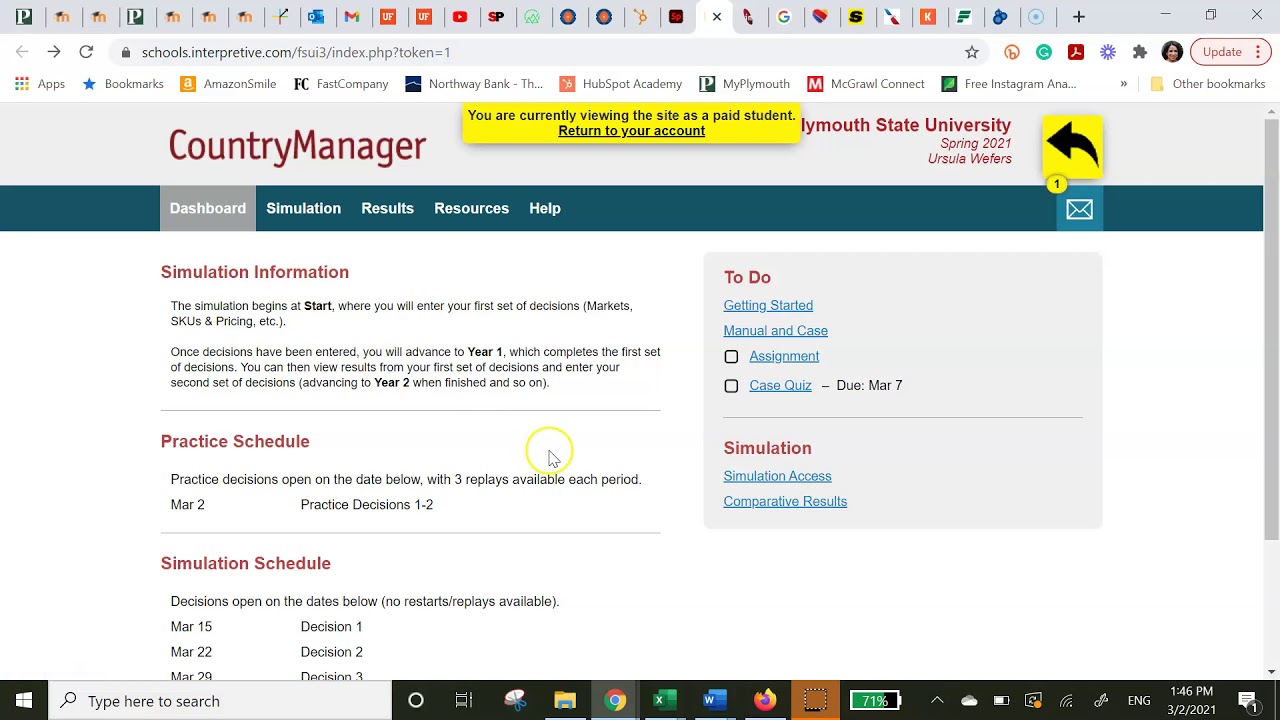Click the address bar URL field
This screenshot has width=1280, height=720.
[x=550, y=52]
